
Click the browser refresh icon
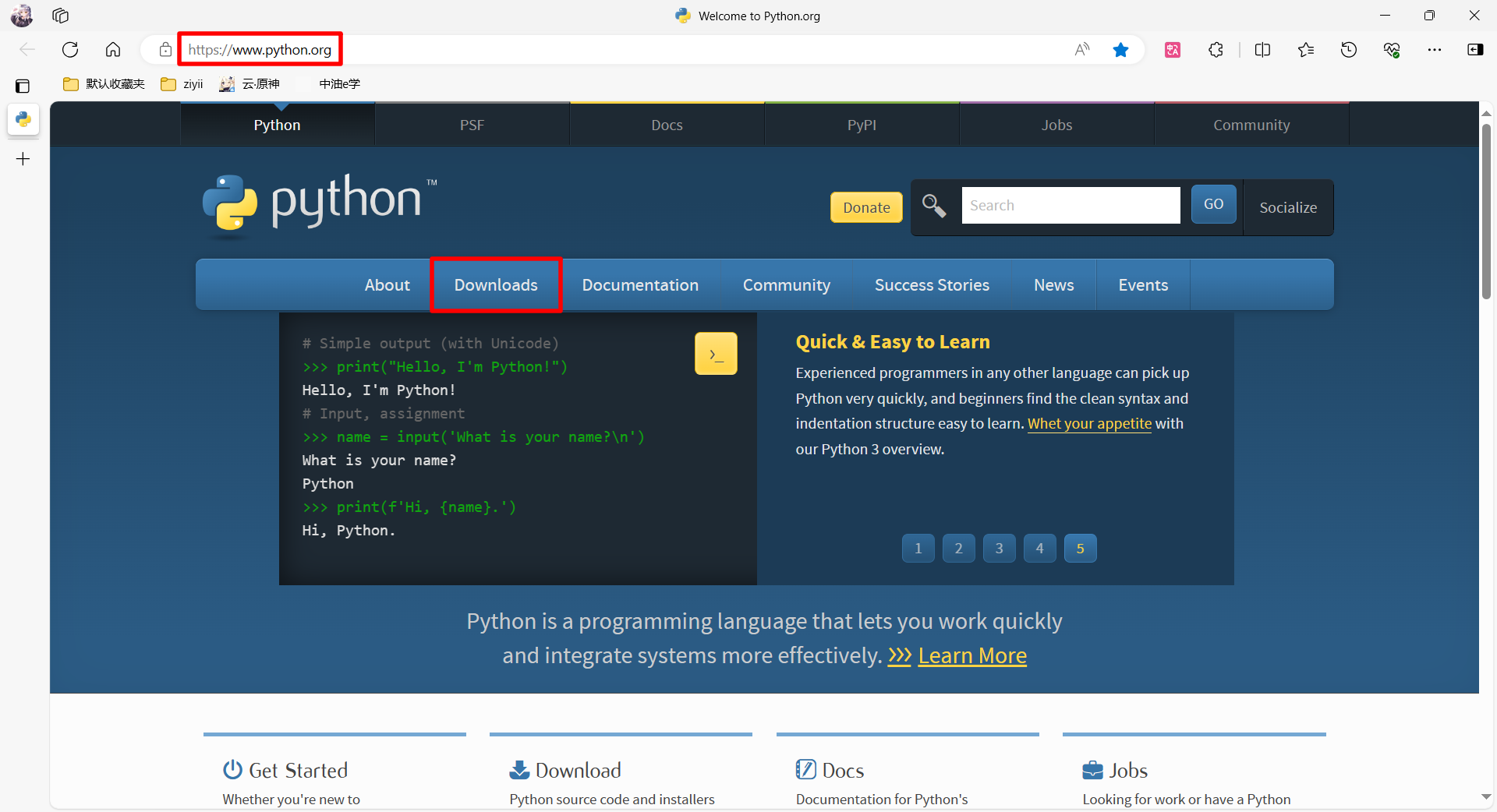[70, 50]
